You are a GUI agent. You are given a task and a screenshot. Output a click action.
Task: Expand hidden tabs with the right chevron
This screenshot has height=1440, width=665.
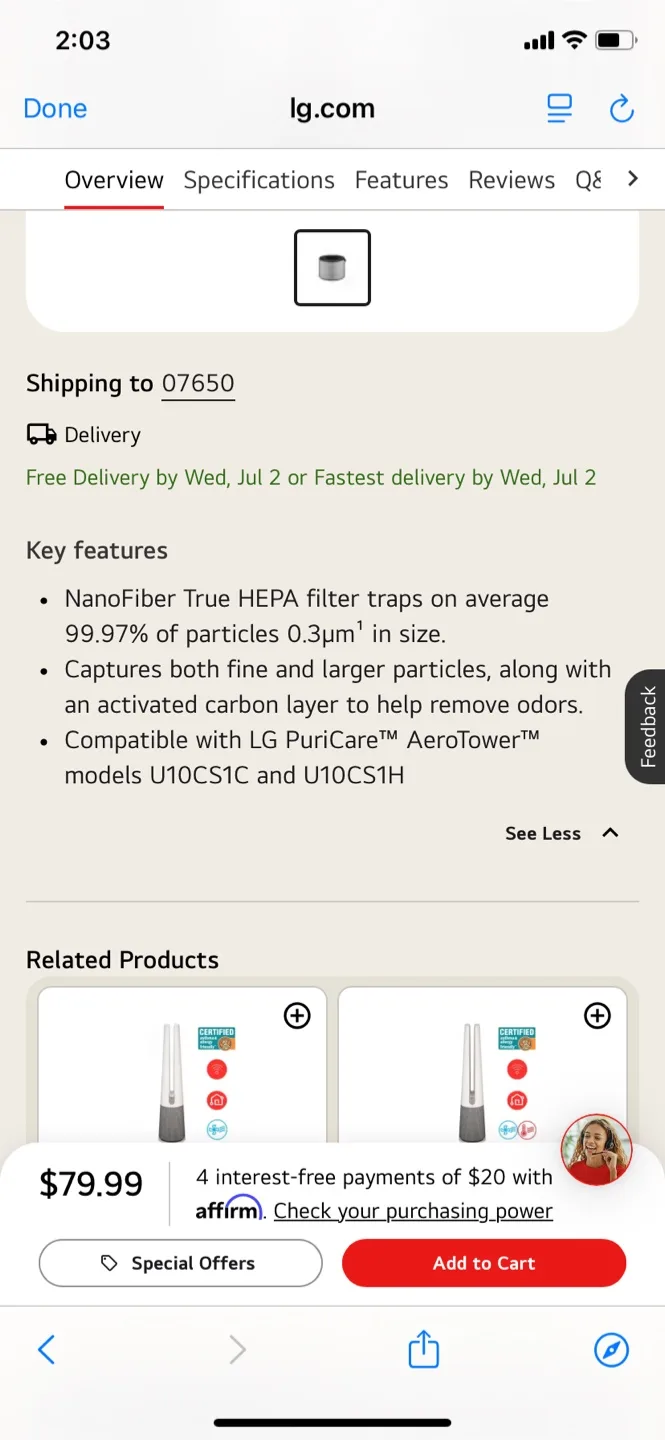[x=632, y=179]
